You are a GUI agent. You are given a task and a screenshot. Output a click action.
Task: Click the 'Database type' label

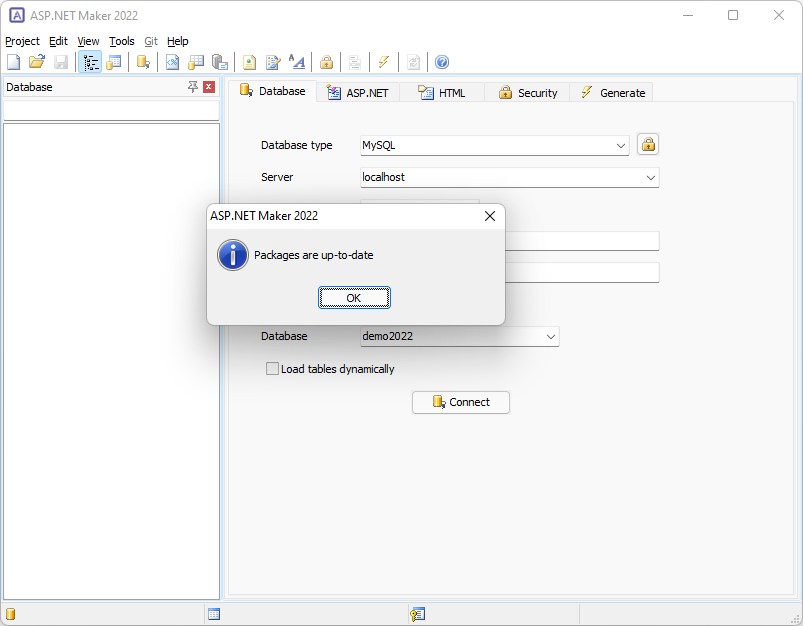(297, 145)
